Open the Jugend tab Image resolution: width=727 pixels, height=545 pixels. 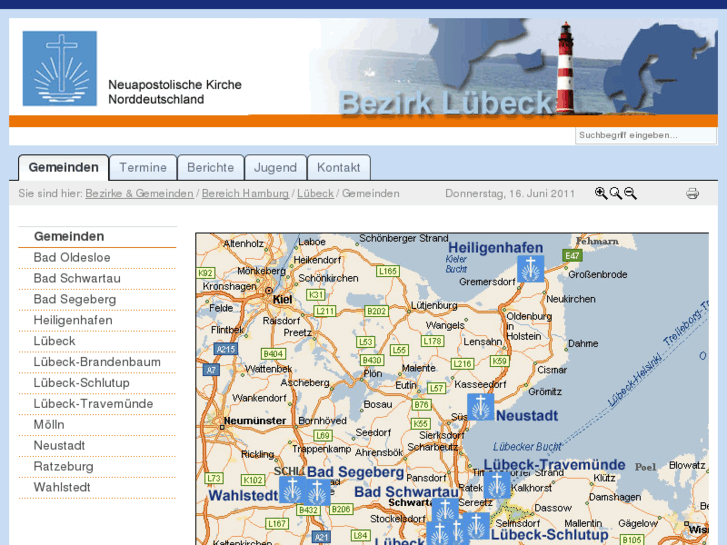click(275, 167)
